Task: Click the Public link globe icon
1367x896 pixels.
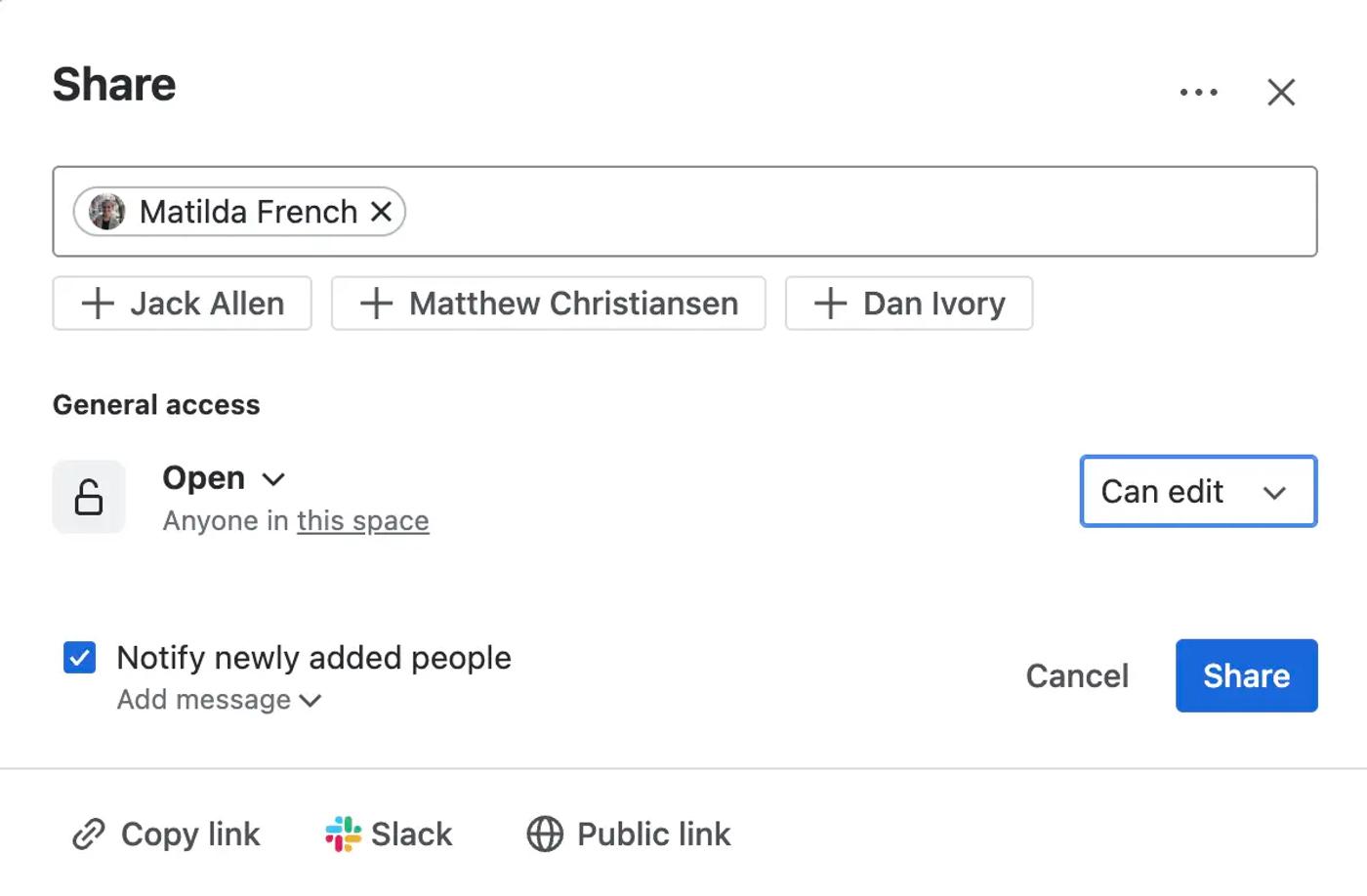Action: pyautogui.click(x=545, y=835)
